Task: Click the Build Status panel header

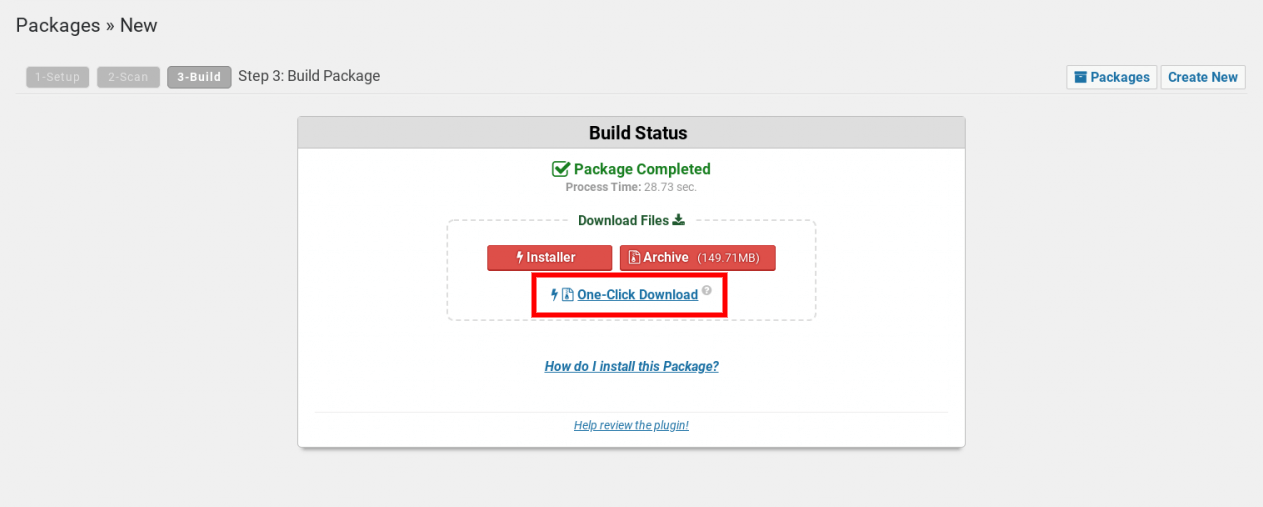Action: pyautogui.click(x=631, y=133)
